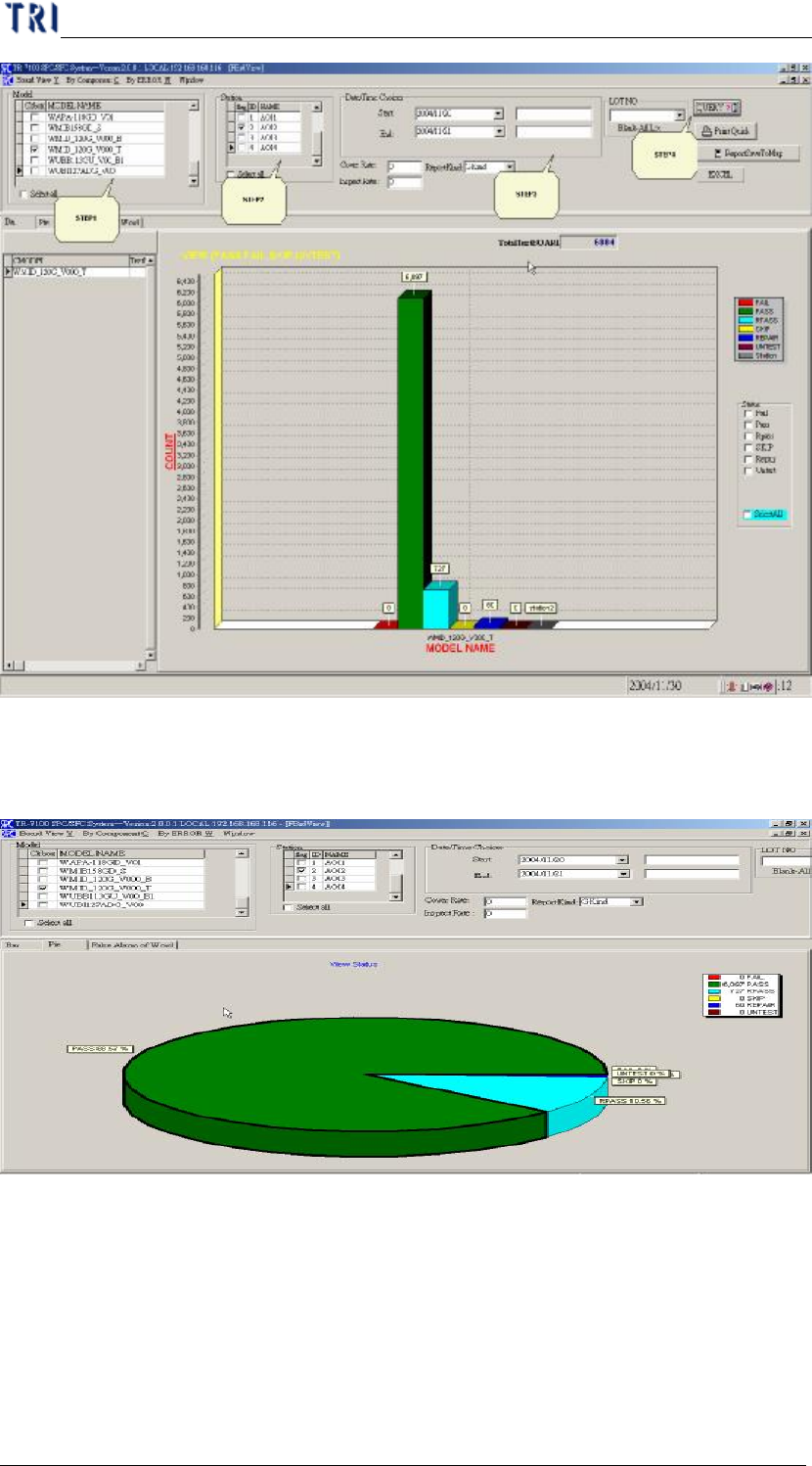
Task: Click printer icon on Print Quick button
Action: [705, 131]
